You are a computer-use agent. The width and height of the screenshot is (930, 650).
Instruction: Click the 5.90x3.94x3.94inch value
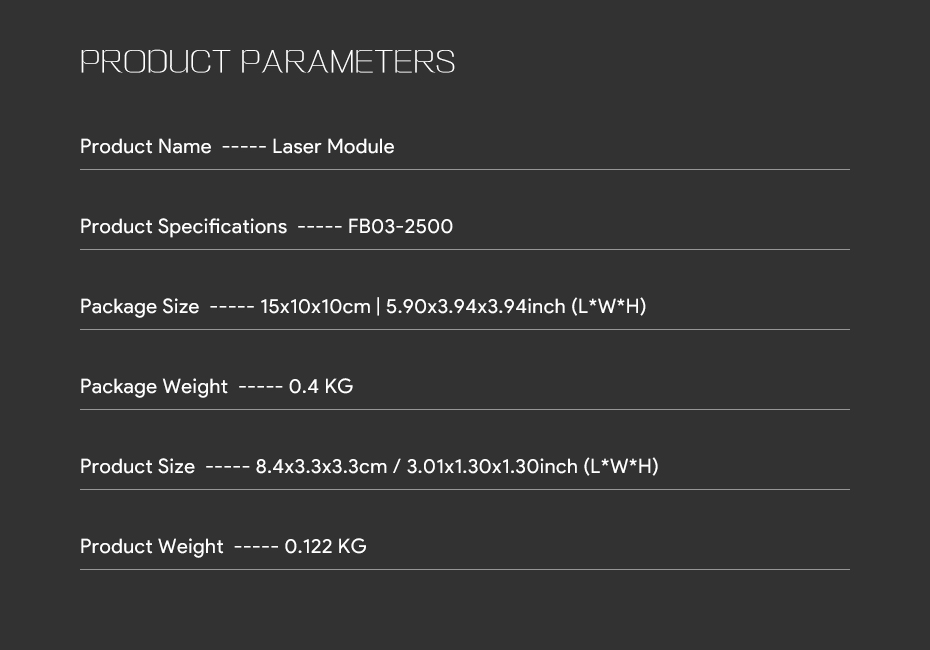click(x=476, y=307)
